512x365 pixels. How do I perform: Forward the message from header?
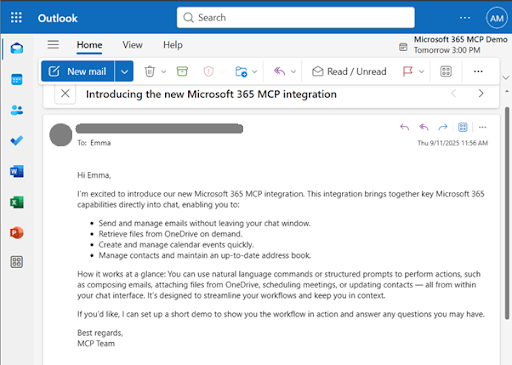click(x=443, y=127)
